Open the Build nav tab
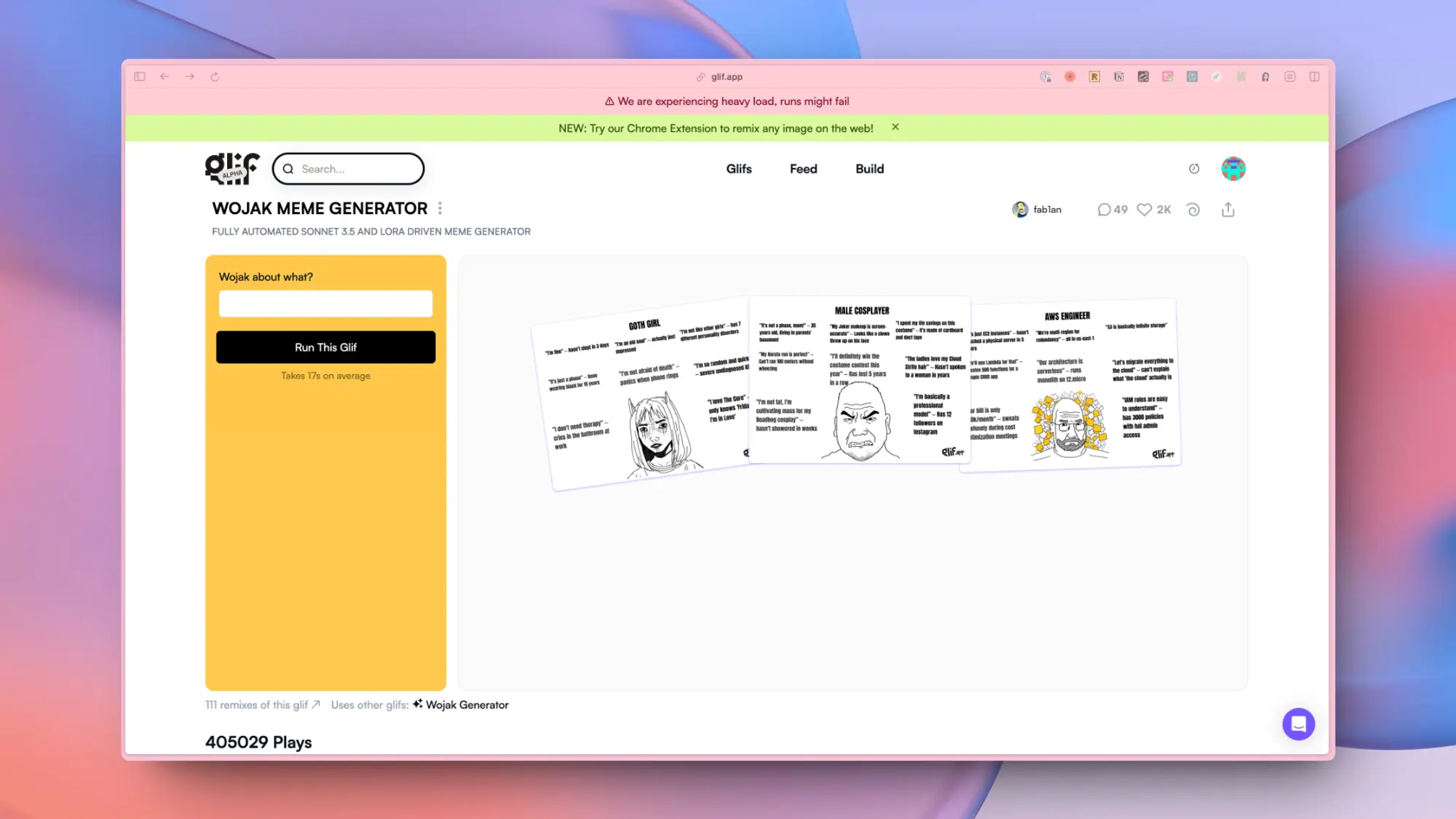Screen dimensions: 1456x819 pos(869,169)
